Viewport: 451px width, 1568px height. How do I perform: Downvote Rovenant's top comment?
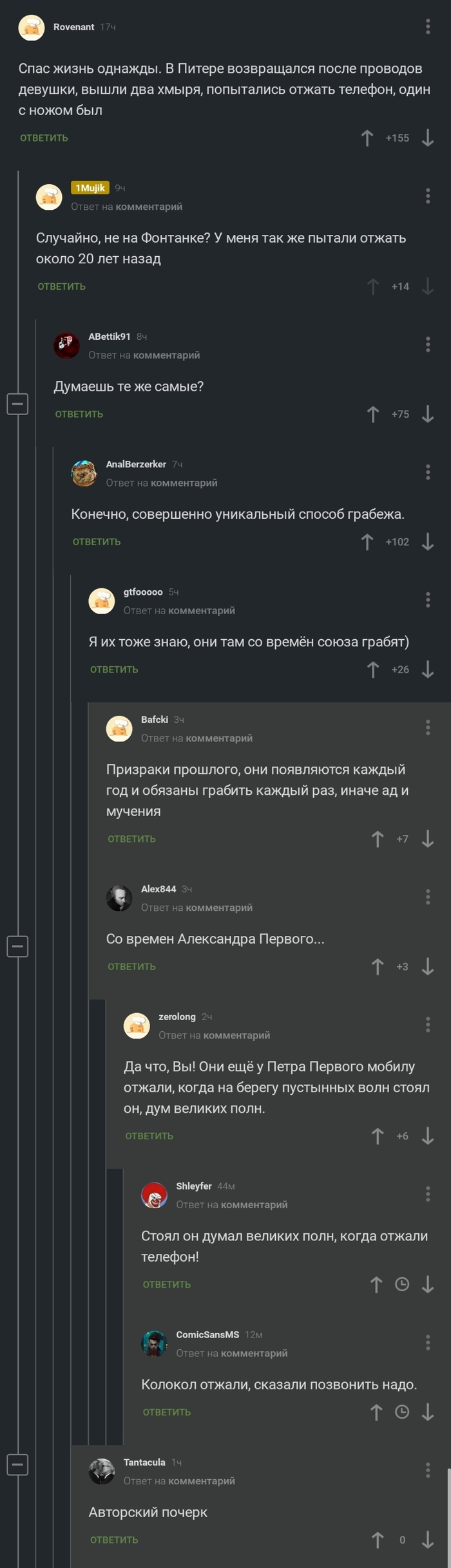click(426, 138)
